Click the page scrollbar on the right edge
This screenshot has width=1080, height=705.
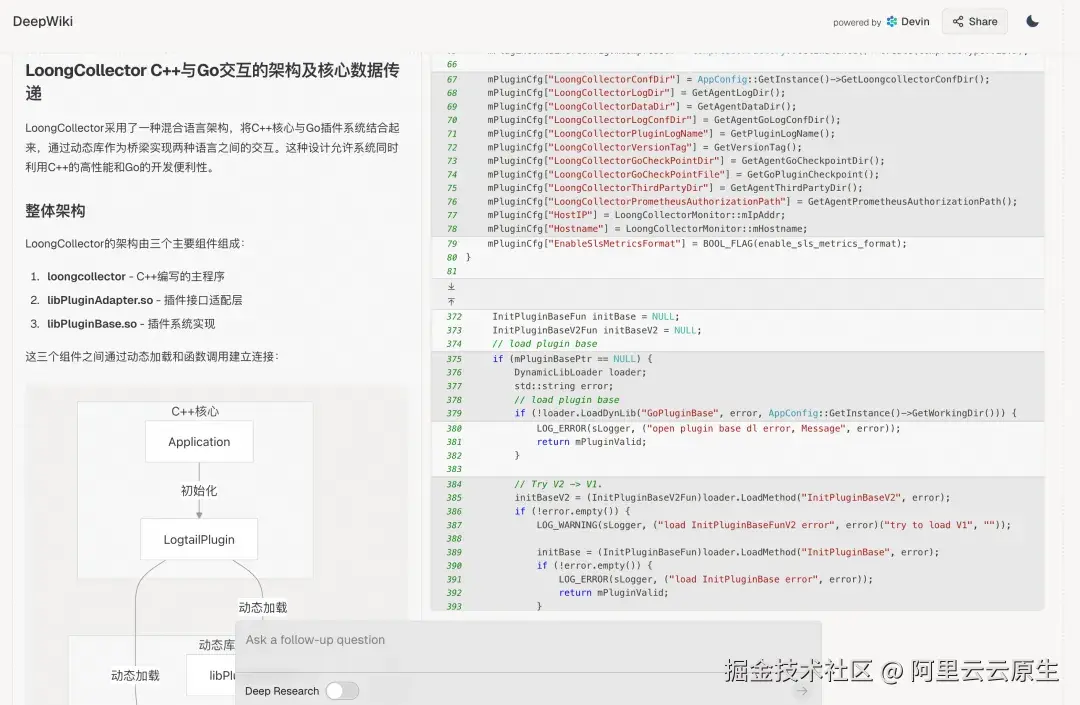click(1075, 300)
